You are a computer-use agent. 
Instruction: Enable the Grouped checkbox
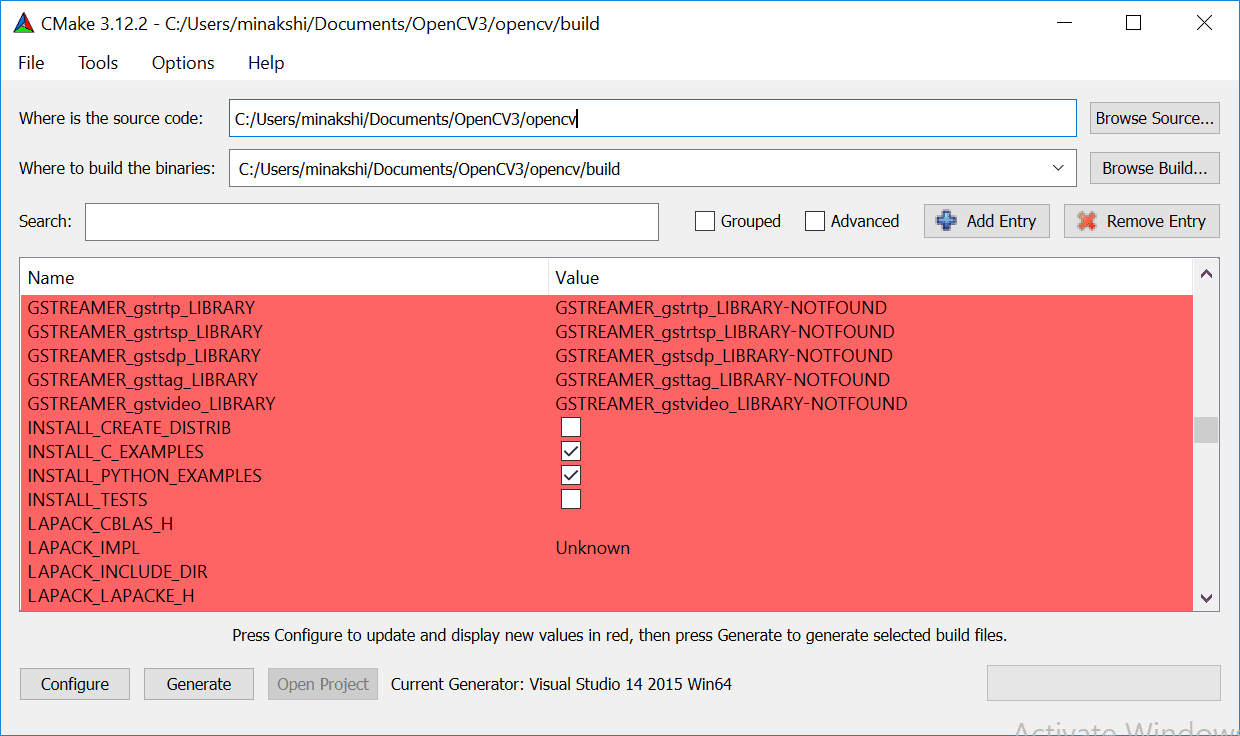(705, 221)
